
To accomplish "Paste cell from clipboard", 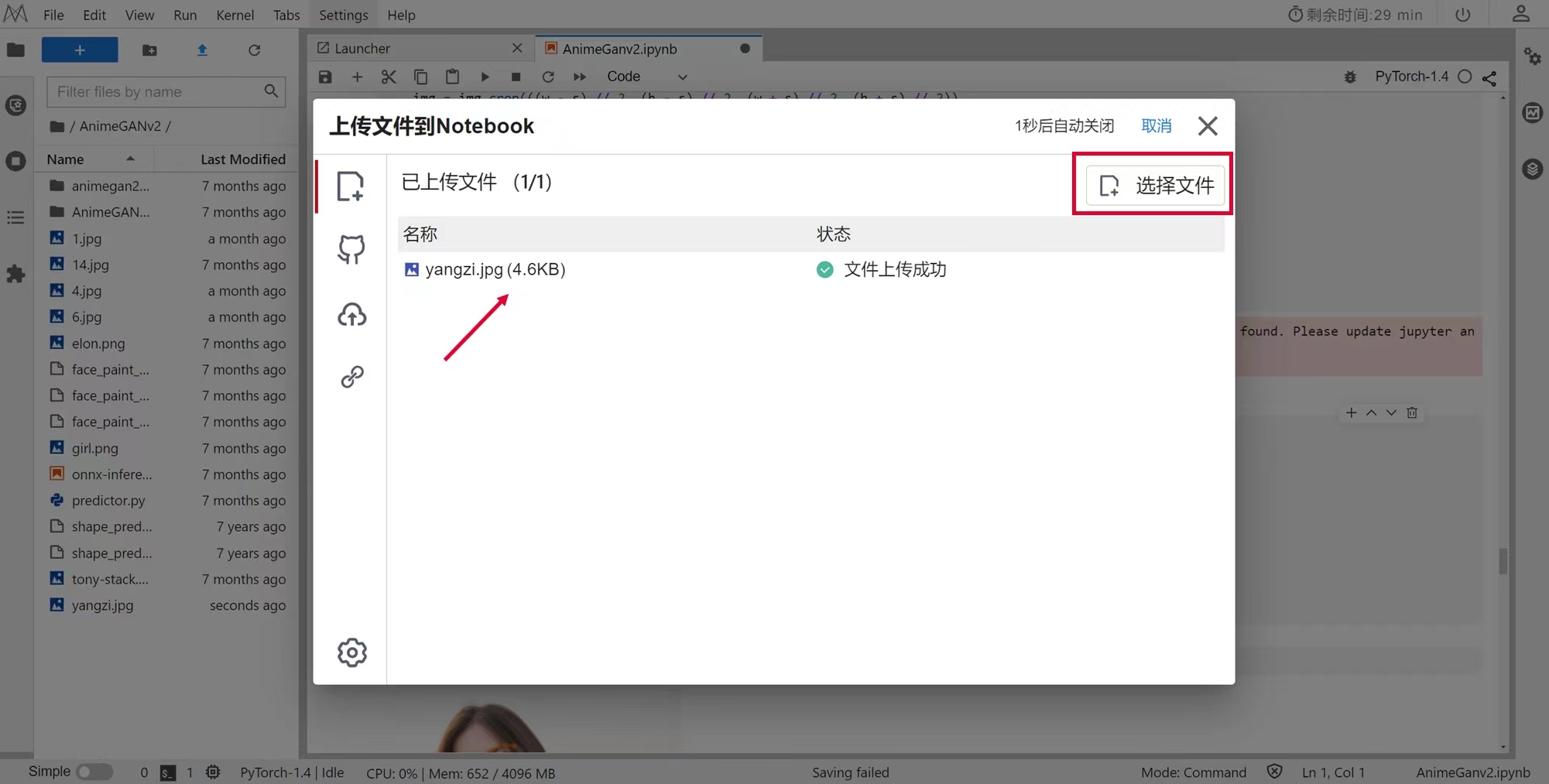I will [x=452, y=77].
